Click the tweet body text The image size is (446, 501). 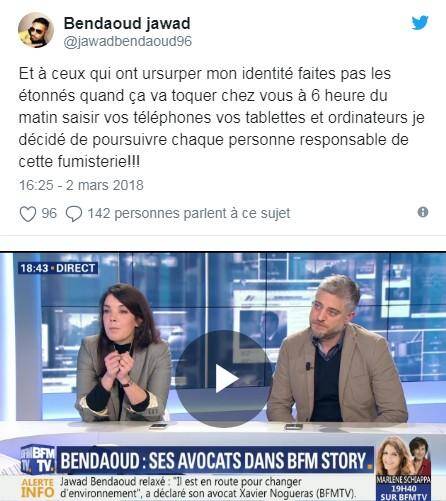tap(221, 118)
